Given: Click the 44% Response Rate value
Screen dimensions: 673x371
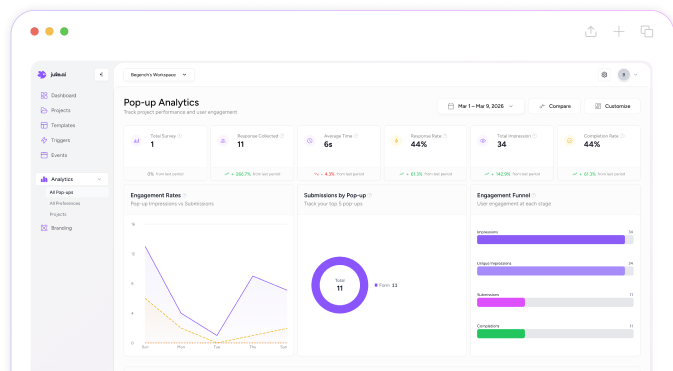Looking at the screenshot, I should pos(419,144).
